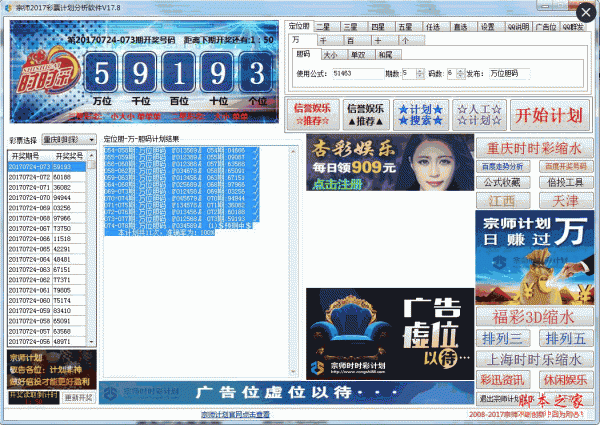Click the 排列五 button
Viewport: 600px width, 425px height.
[566, 339]
